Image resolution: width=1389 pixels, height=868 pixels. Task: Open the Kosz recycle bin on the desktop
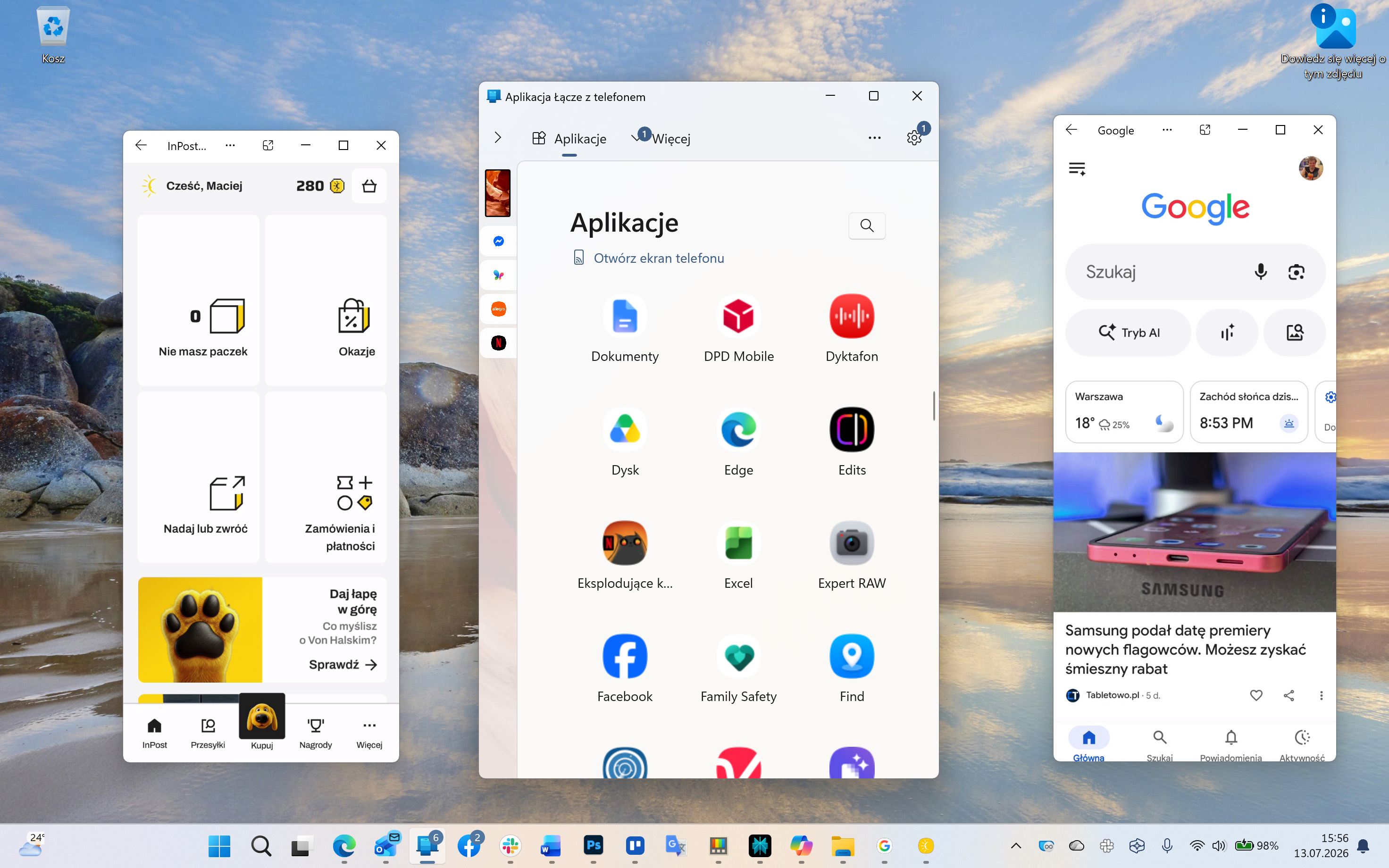(x=53, y=34)
